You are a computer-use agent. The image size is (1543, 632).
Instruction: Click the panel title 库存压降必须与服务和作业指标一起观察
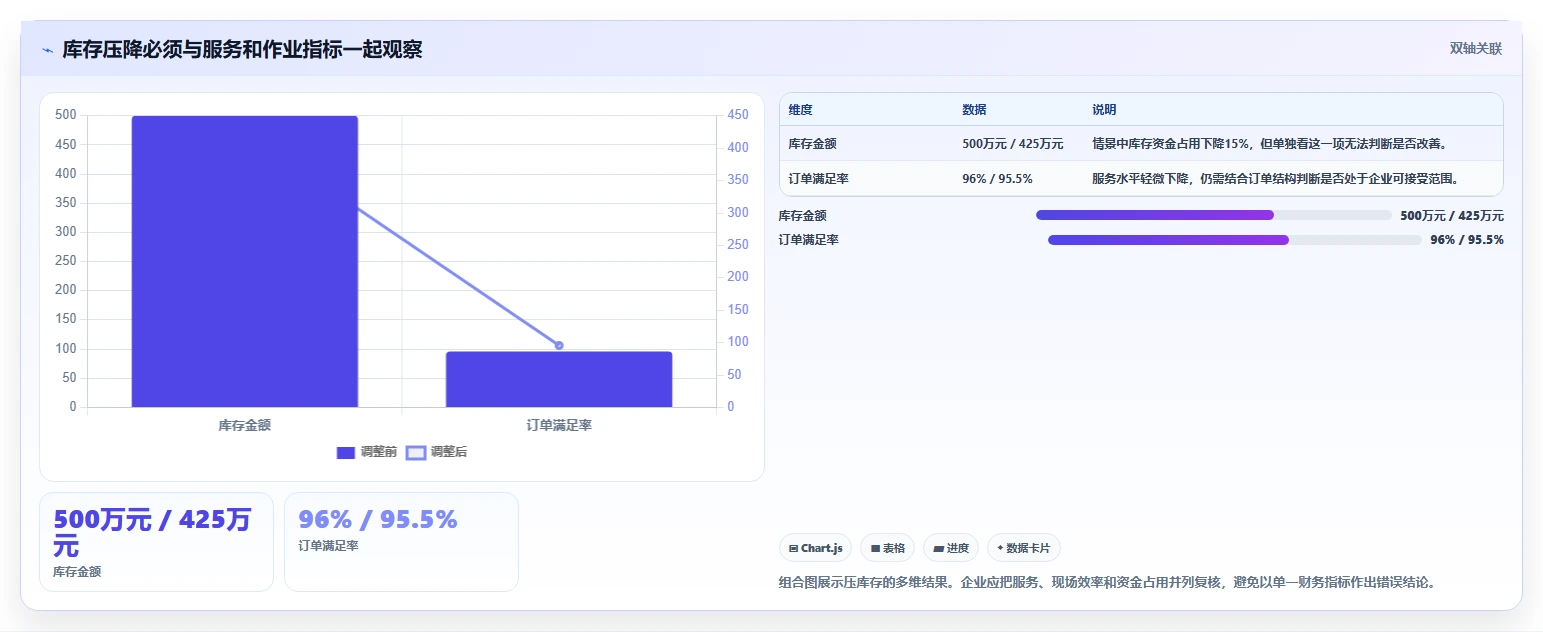coord(242,49)
